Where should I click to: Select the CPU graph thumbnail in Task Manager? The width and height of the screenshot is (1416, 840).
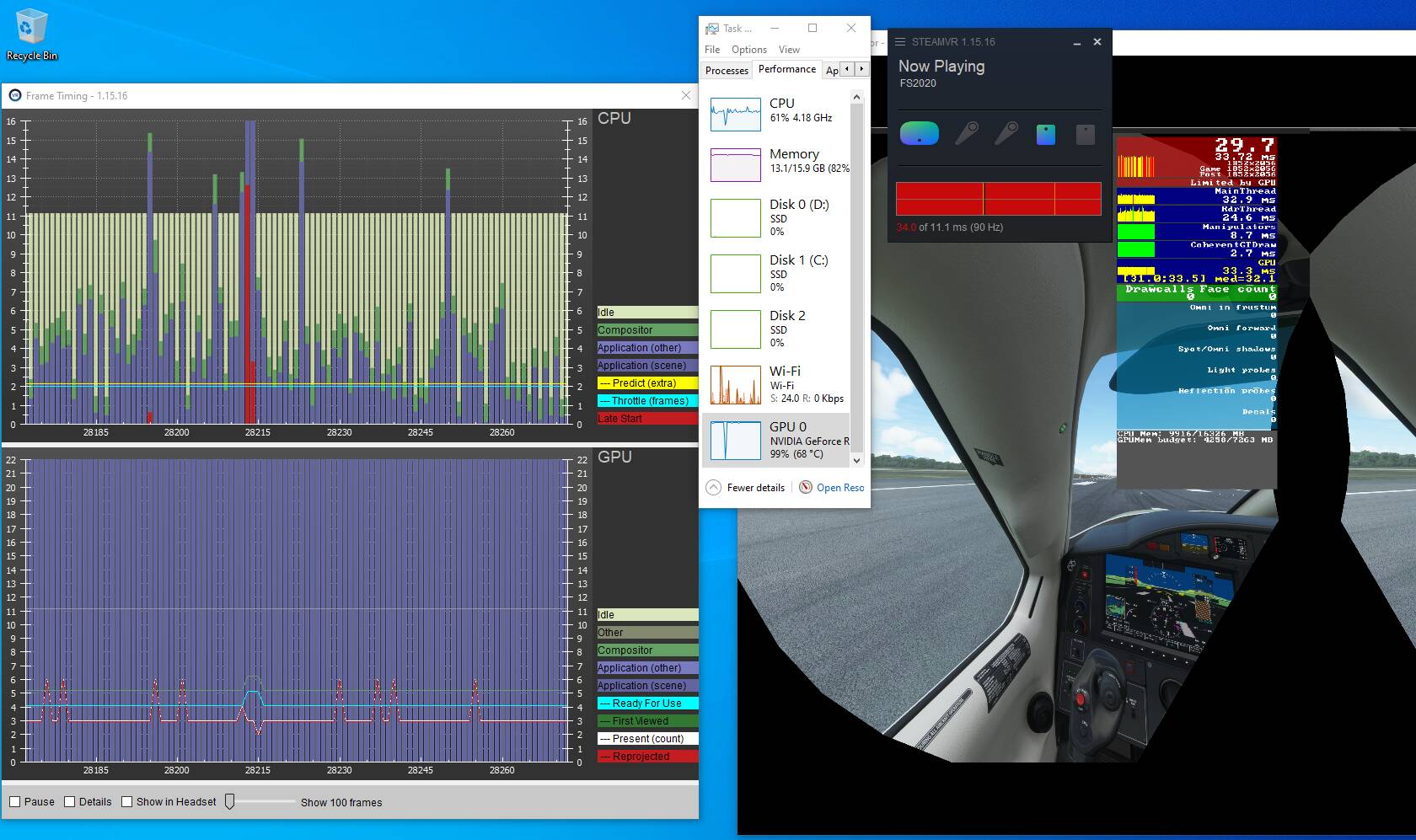pyautogui.click(x=735, y=114)
